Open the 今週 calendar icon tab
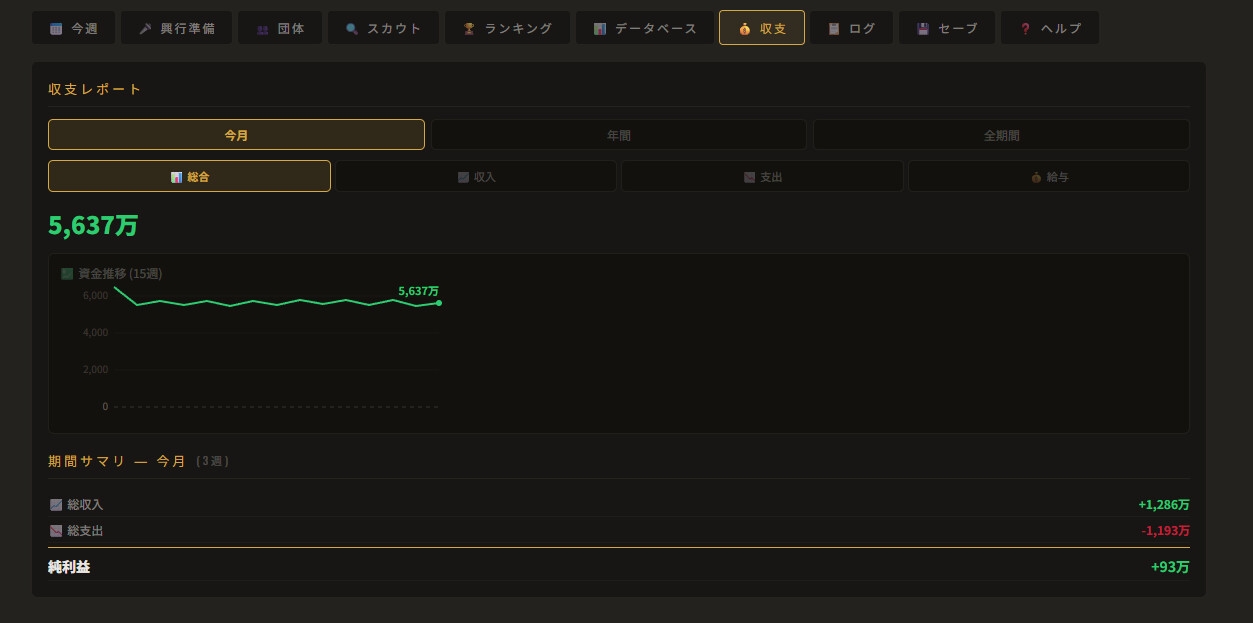Viewport: 1253px width, 623px height. click(x=56, y=29)
